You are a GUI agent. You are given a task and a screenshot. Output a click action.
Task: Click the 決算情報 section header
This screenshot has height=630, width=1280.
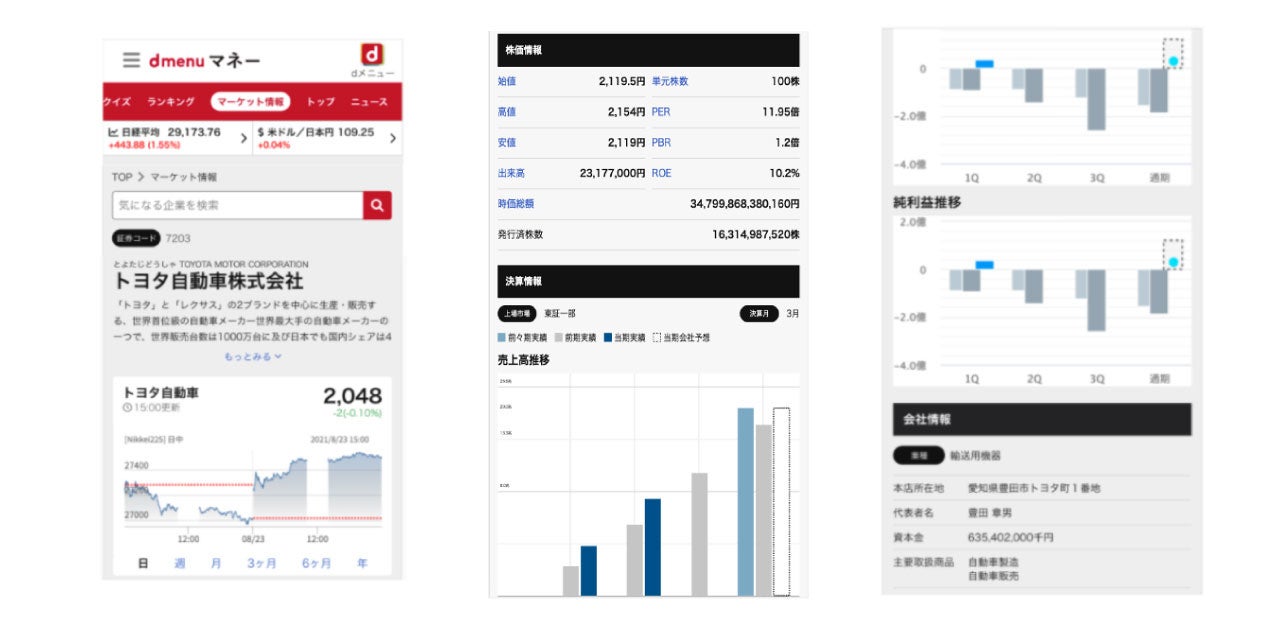pos(648,282)
